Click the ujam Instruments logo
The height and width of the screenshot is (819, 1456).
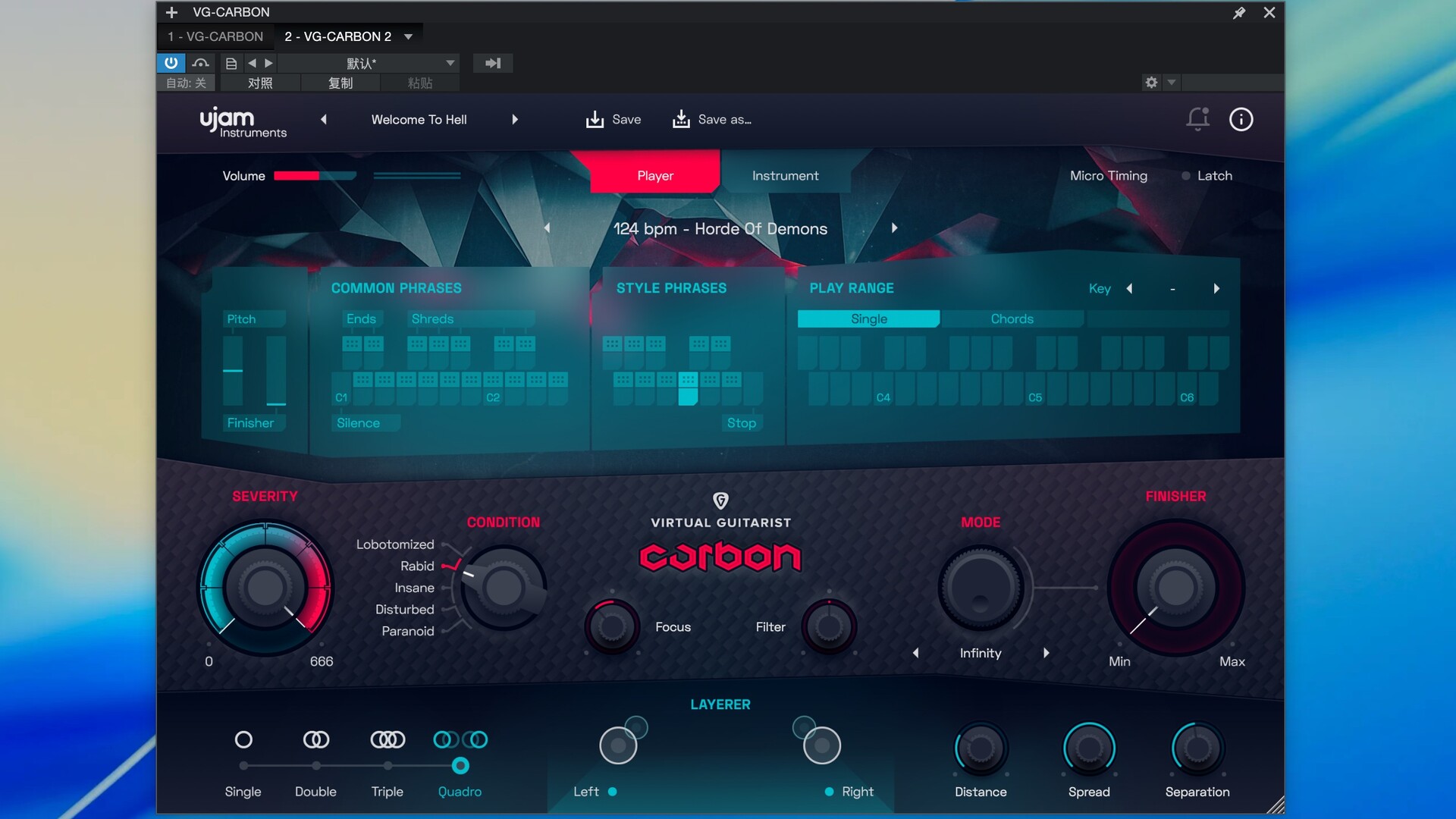tap(243, 122)
